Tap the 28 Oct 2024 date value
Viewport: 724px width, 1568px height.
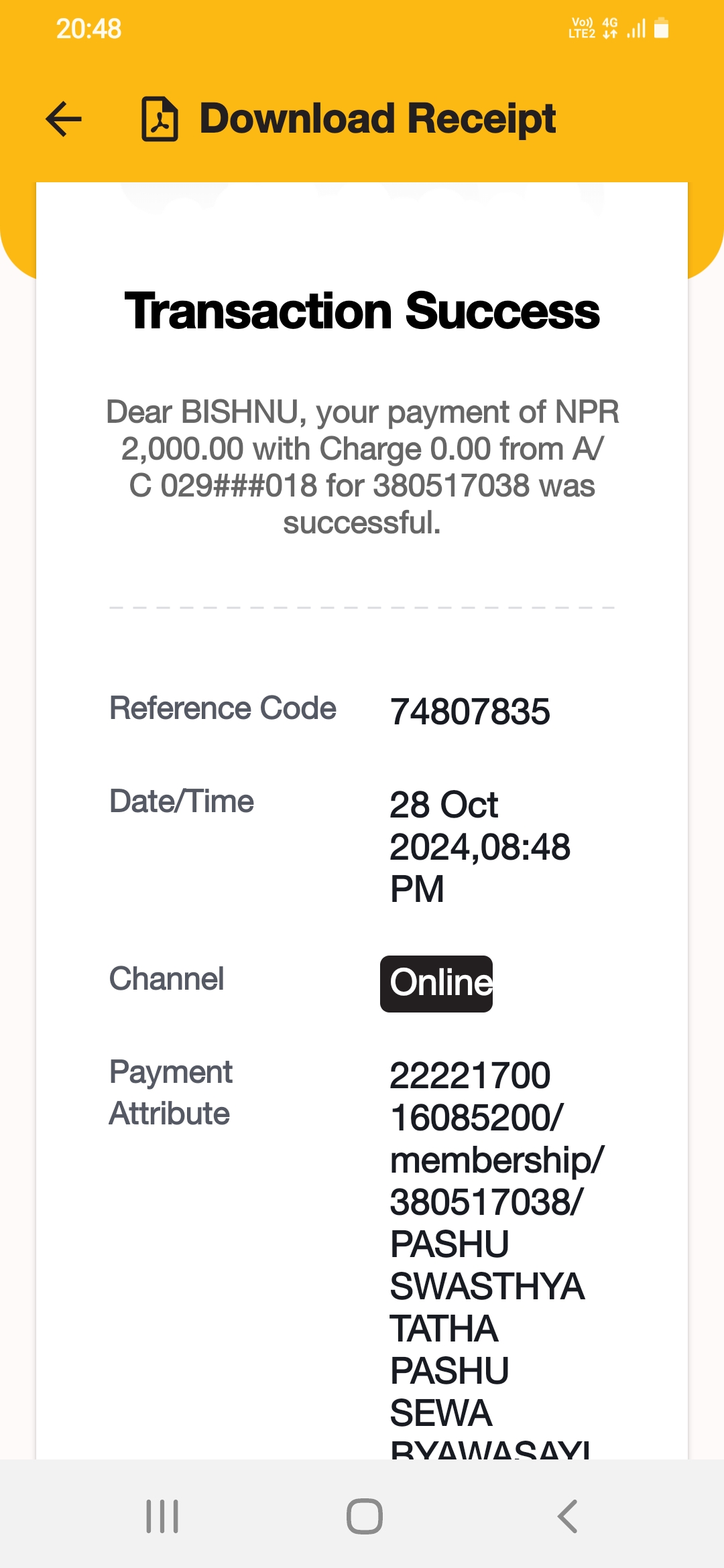tap(480, 847)
